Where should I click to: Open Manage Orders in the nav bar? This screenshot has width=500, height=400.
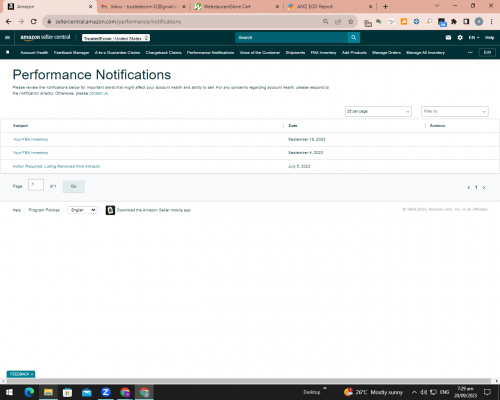tap(386, 53)
